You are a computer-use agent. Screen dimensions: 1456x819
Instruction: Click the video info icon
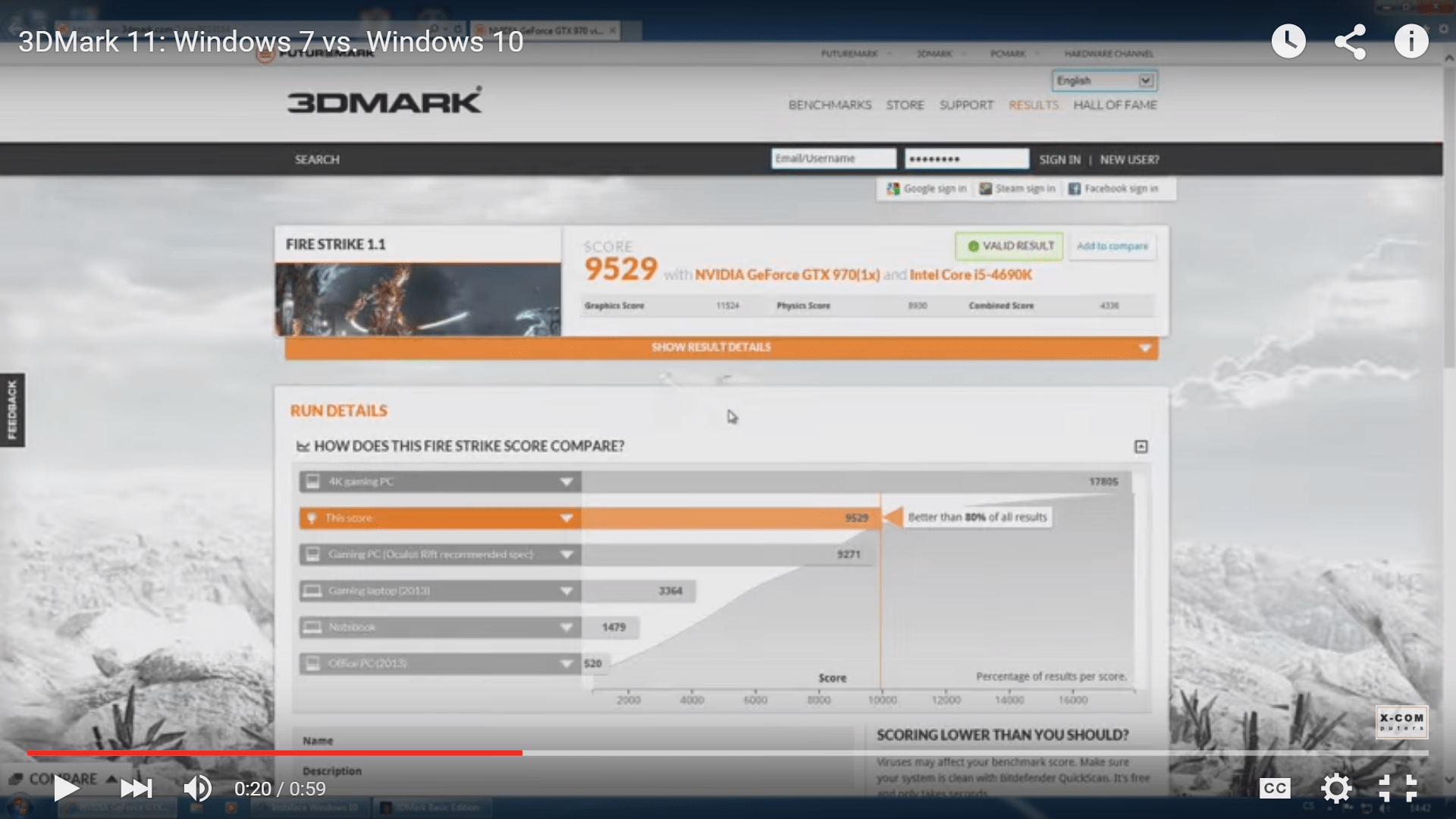pyautogui.click(x=1411, y=41)
